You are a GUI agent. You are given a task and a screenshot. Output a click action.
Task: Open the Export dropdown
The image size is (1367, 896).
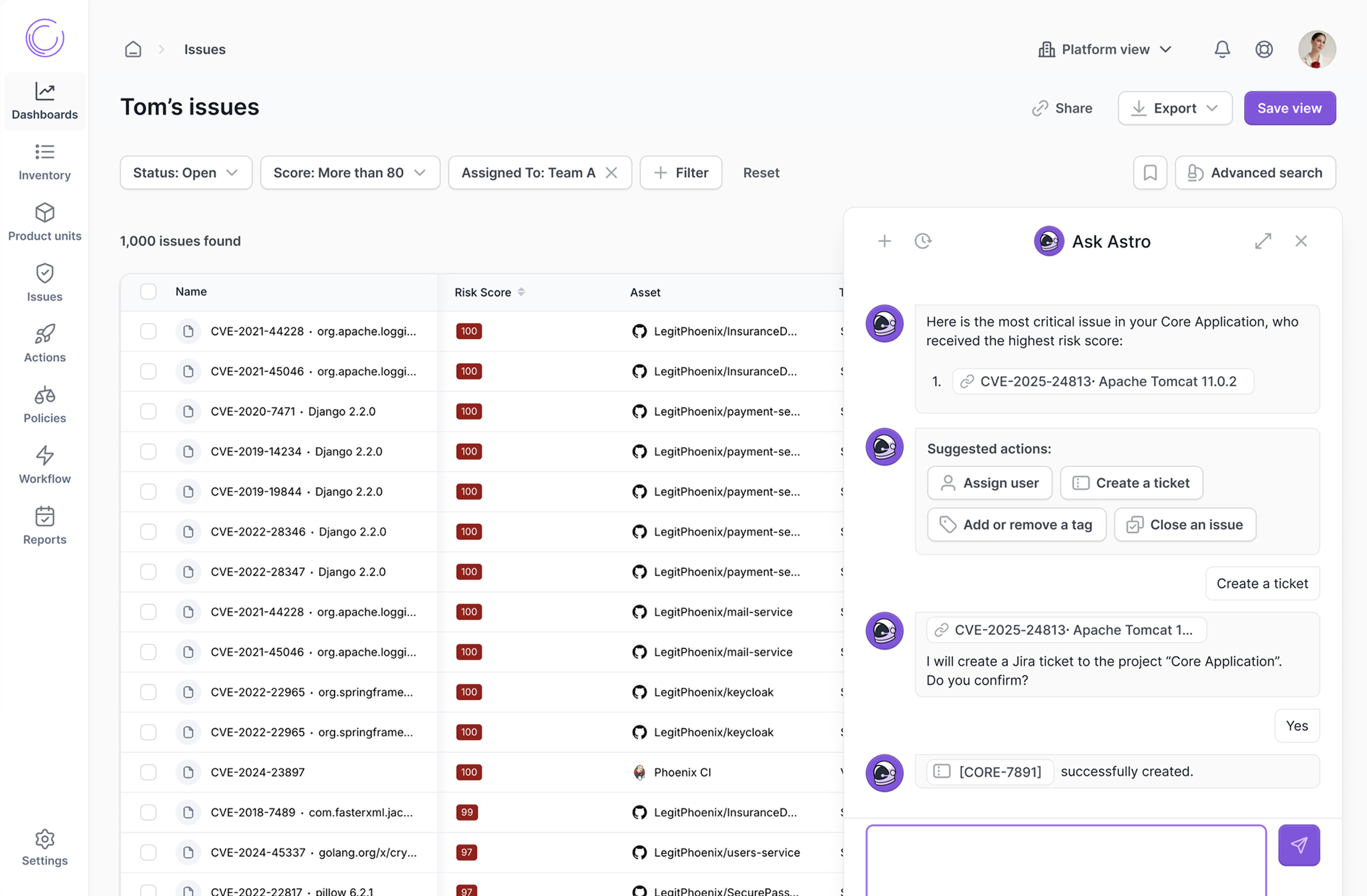click(x=1174, y=108)
